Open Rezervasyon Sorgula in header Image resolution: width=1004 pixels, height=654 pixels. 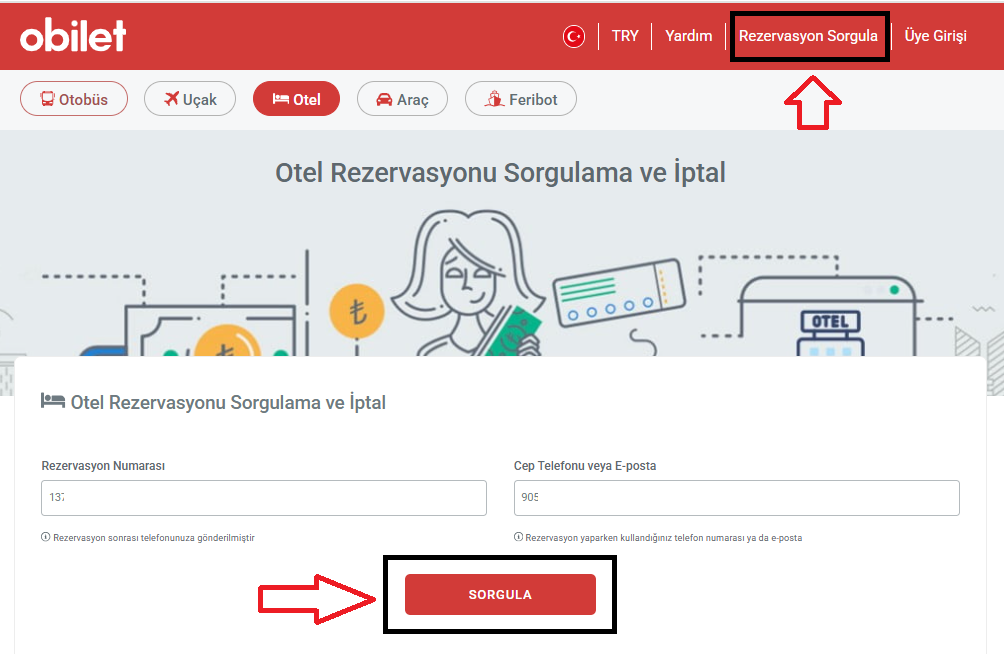tap(808, 36)
